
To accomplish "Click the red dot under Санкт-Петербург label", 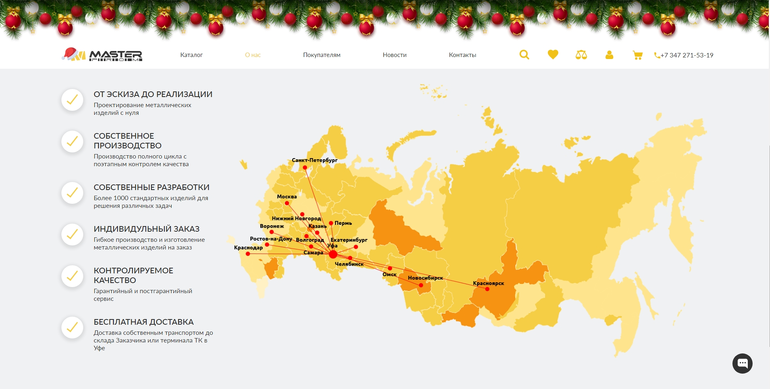I will click(305, 168).
